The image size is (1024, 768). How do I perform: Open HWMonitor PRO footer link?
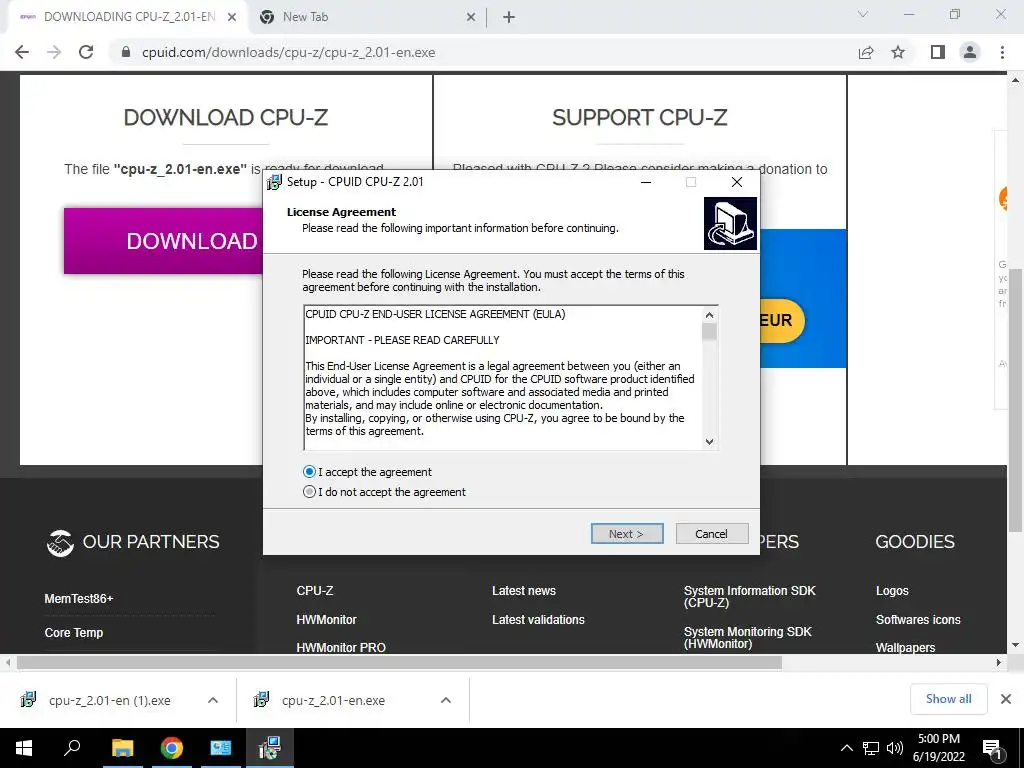341,647
